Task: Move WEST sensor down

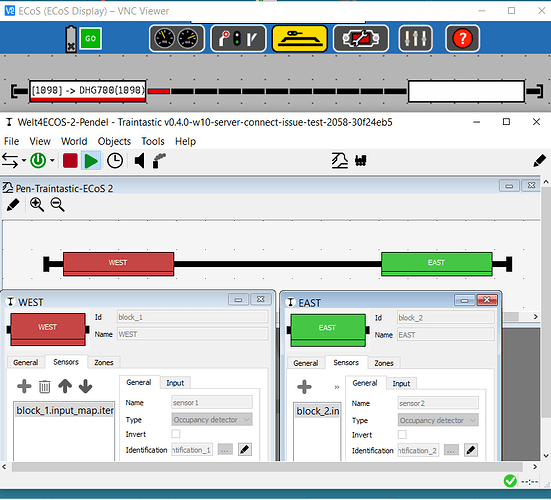Action: point(85,386)
